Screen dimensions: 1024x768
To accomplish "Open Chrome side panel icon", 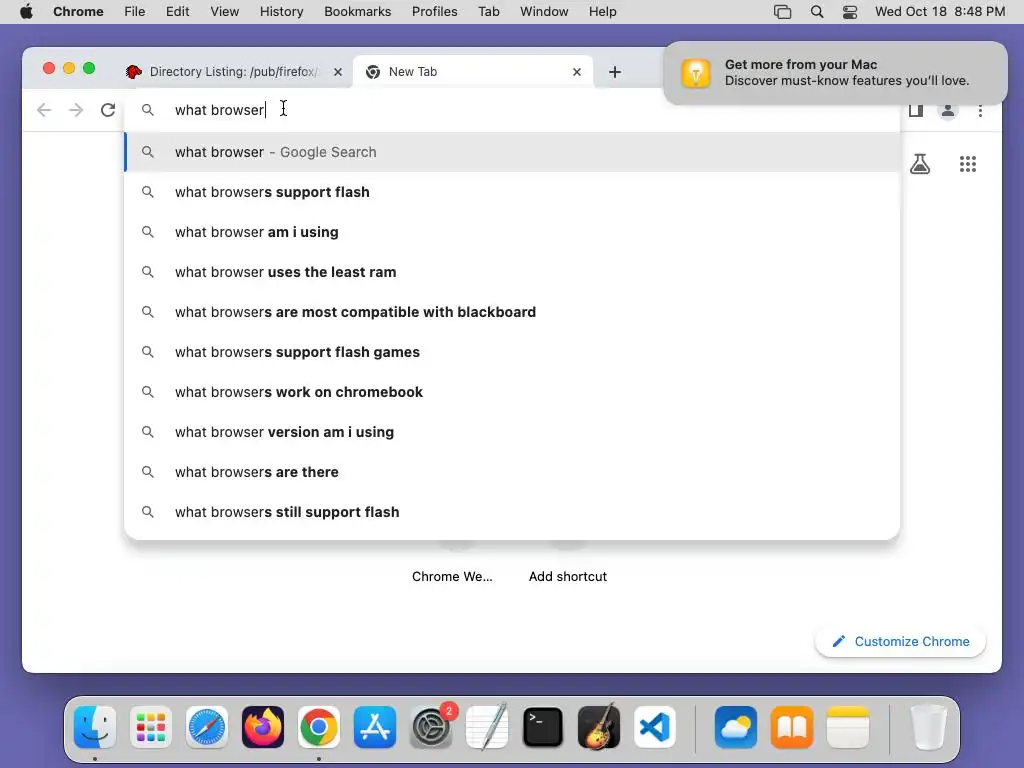I will [916, 110].
